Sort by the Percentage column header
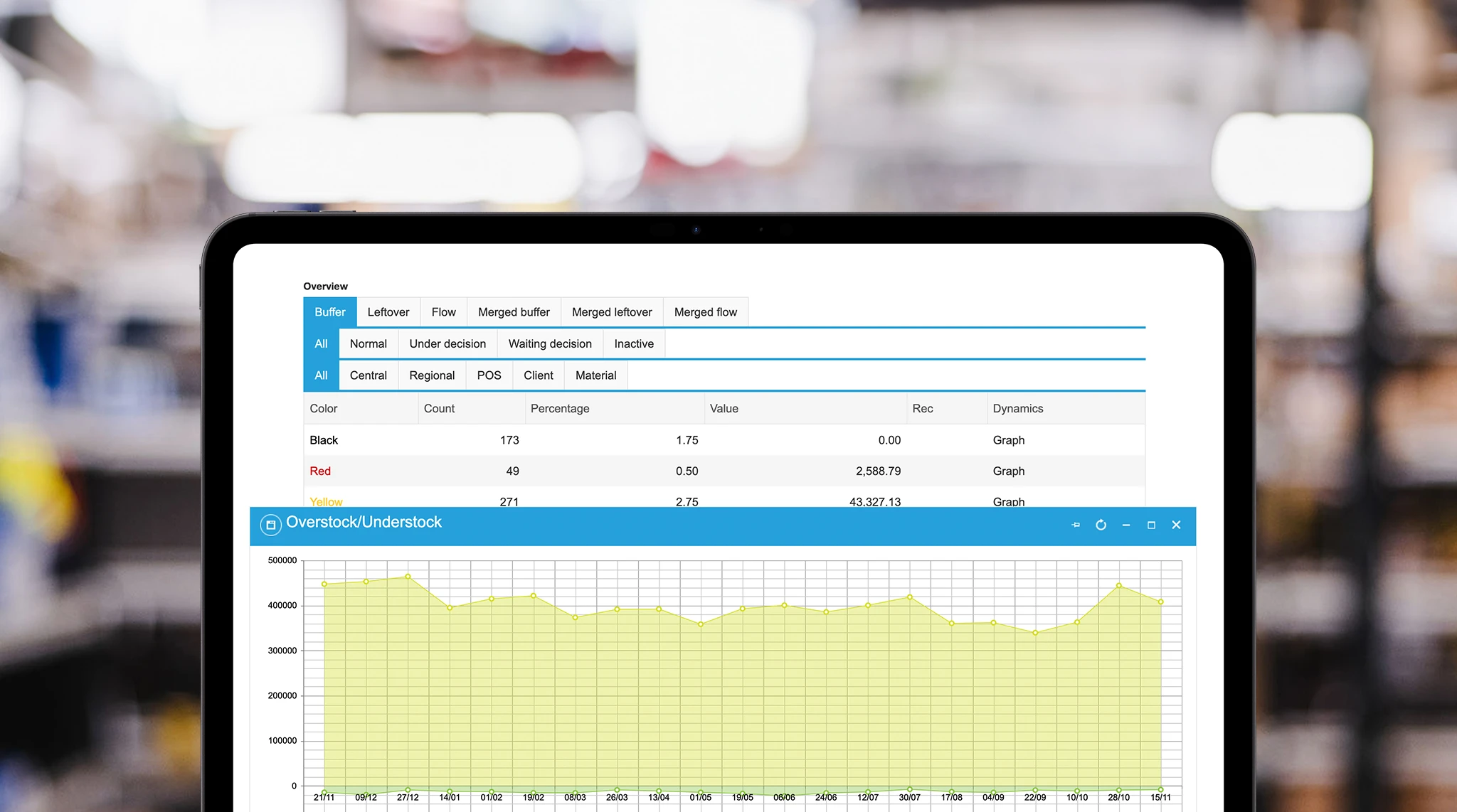This screenshot has height=812, width=1457. point(560,408)
